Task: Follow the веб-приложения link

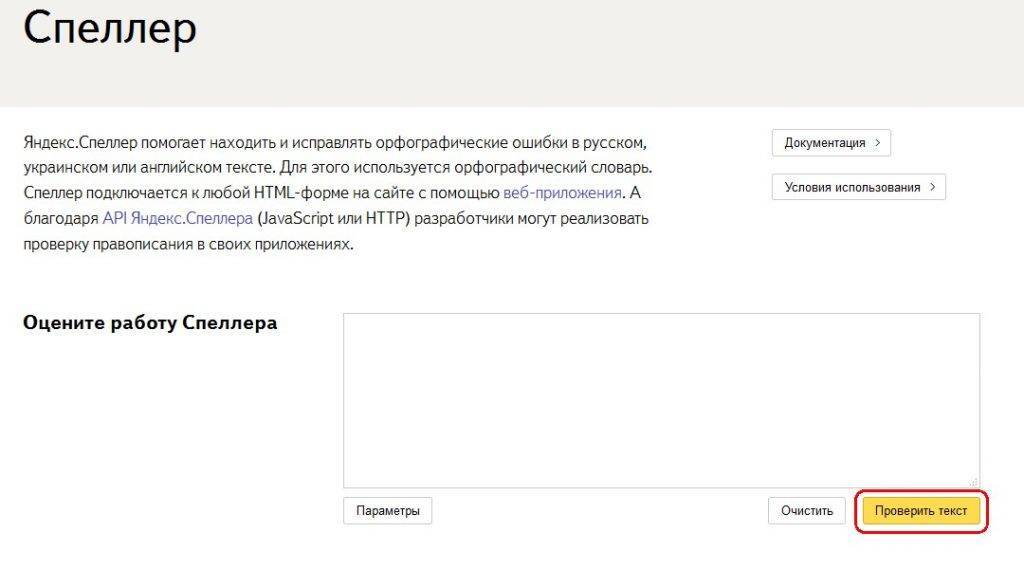Action: pos(562,192)
